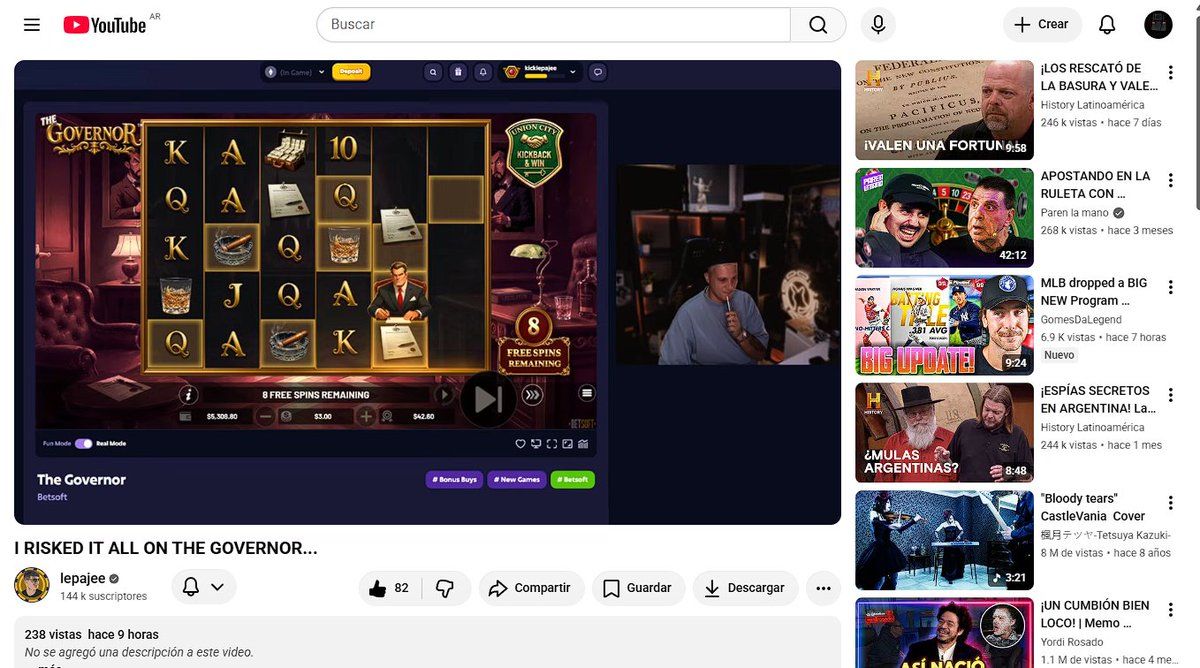Click the Nuevo badge on MLB video
The width and height of the screenshot is (1200, 668).
pos(1059,355)
